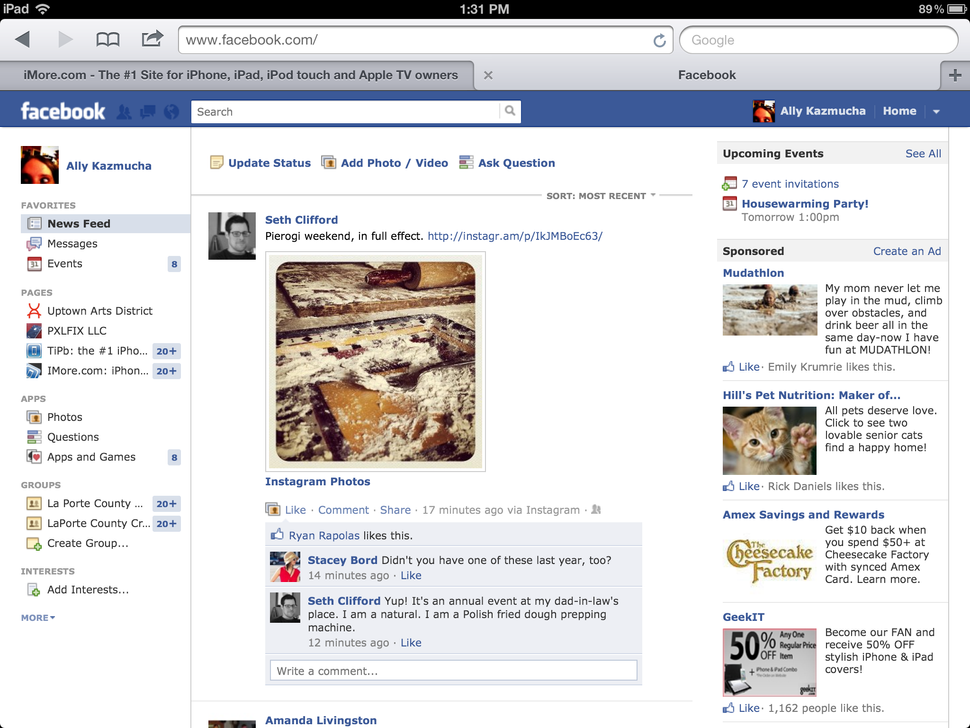
Task: Open the Photos app in the sidebar
Action: (x=66, y=417)
